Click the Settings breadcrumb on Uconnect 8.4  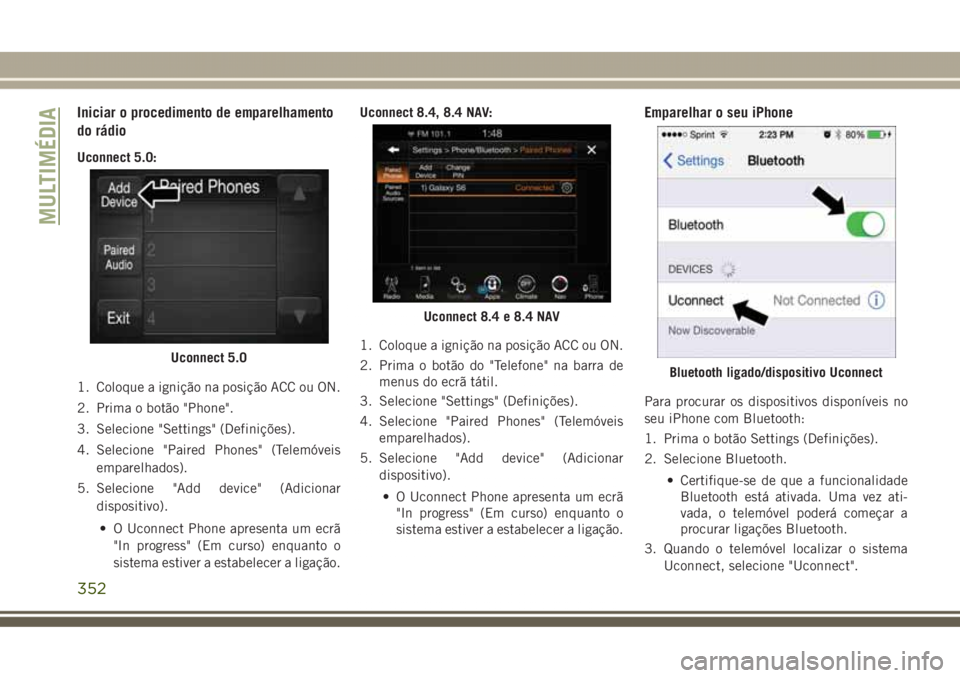point(427,149)
